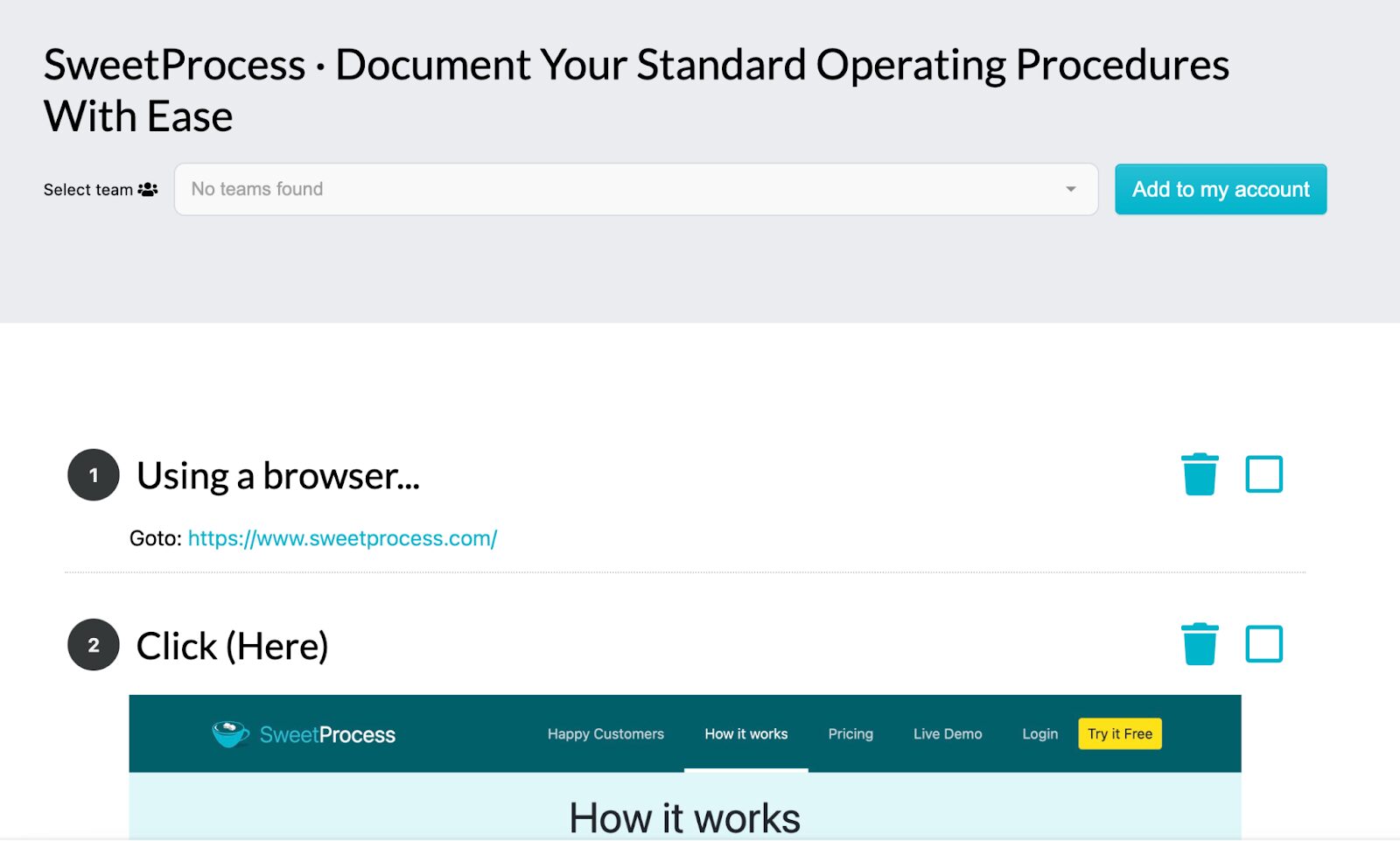Click Login in the navigation bar

1039,733
